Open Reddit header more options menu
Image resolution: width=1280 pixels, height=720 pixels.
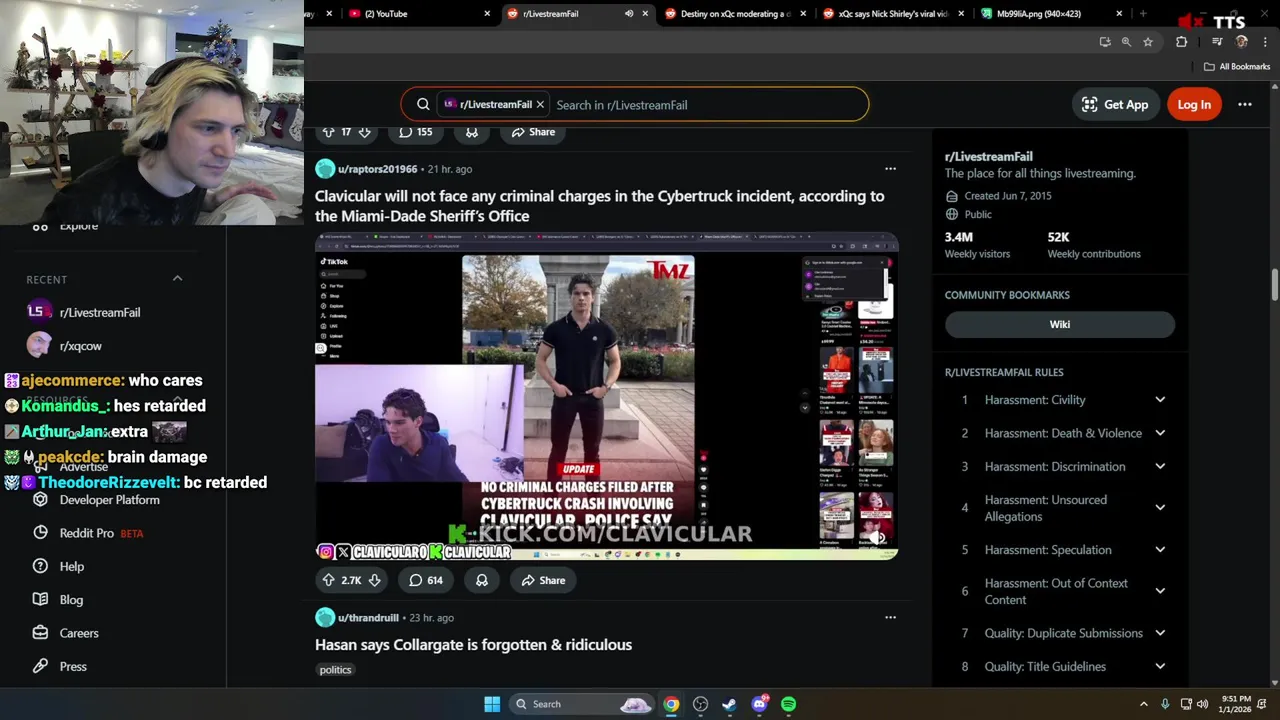coord(1245,104)
